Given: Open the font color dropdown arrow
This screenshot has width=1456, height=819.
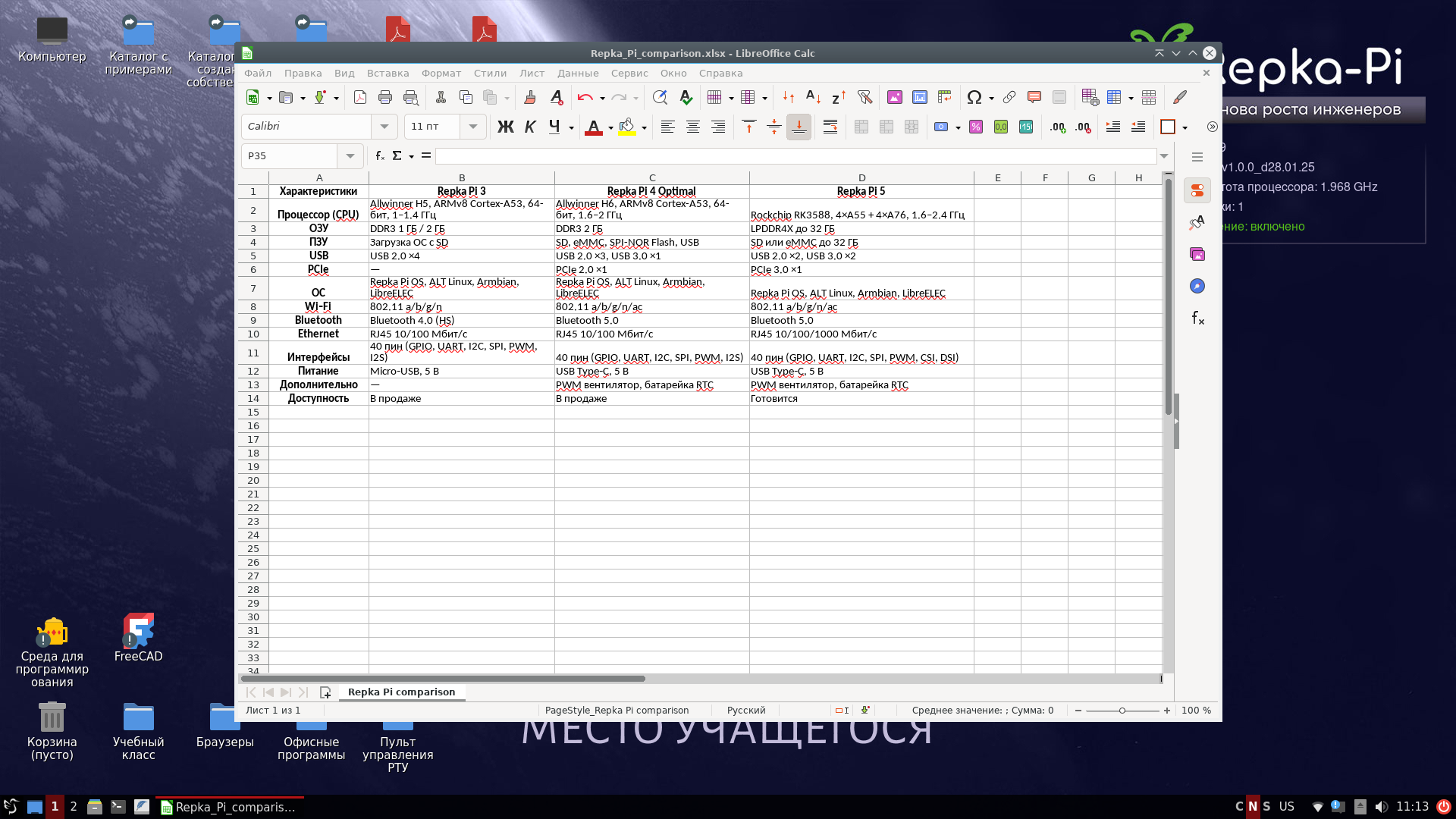Looking at the screenshot, I should [x=610, y=127].
